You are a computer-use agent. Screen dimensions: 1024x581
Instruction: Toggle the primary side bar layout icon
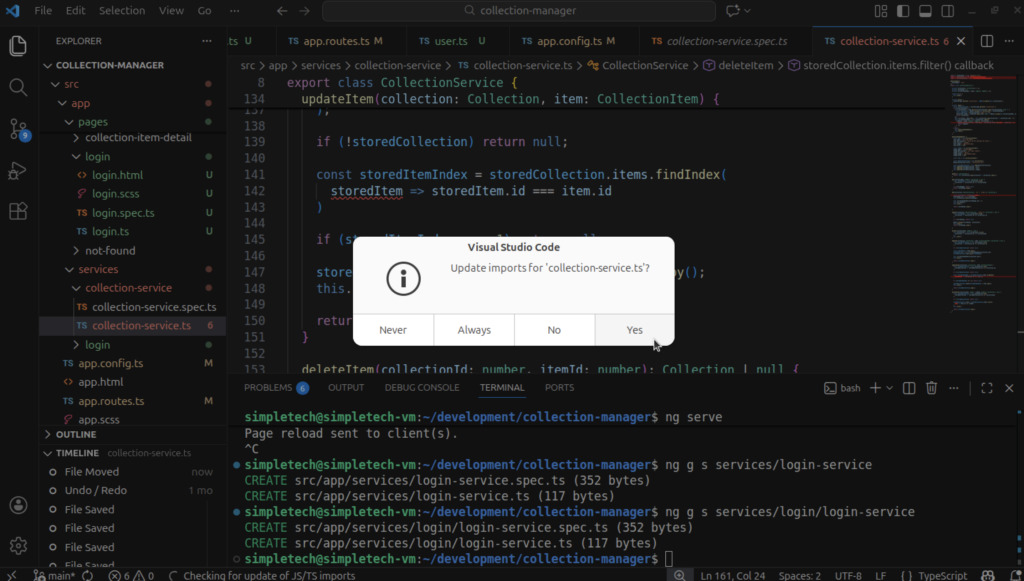point(903,11)
